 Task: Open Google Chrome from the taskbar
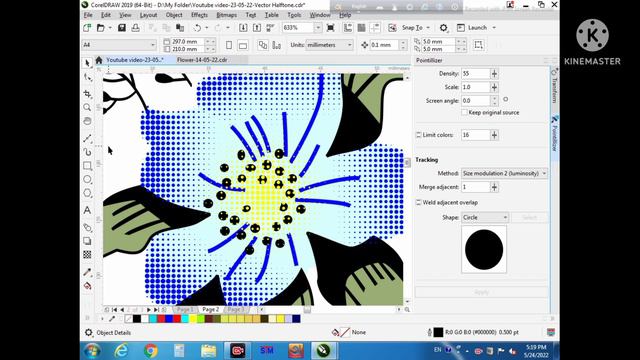coord(151,351)
